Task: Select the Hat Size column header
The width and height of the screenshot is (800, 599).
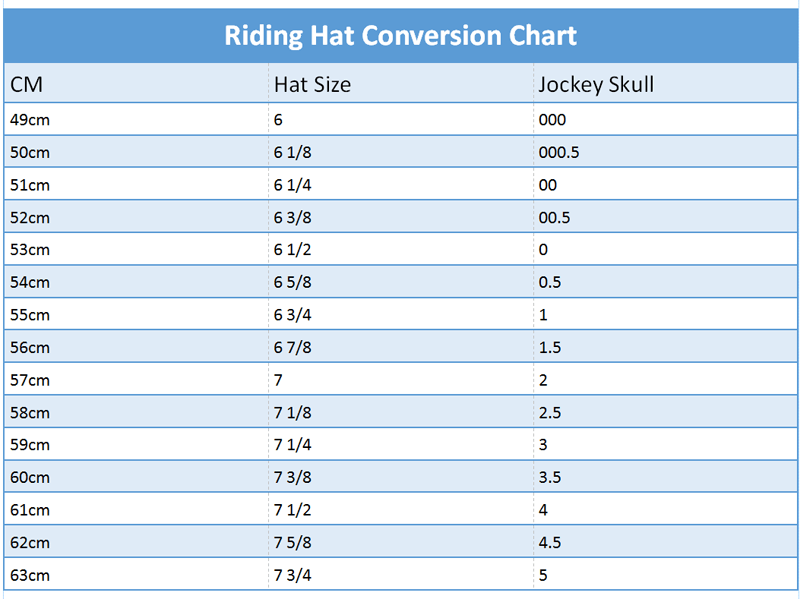Action: point(312,85)
